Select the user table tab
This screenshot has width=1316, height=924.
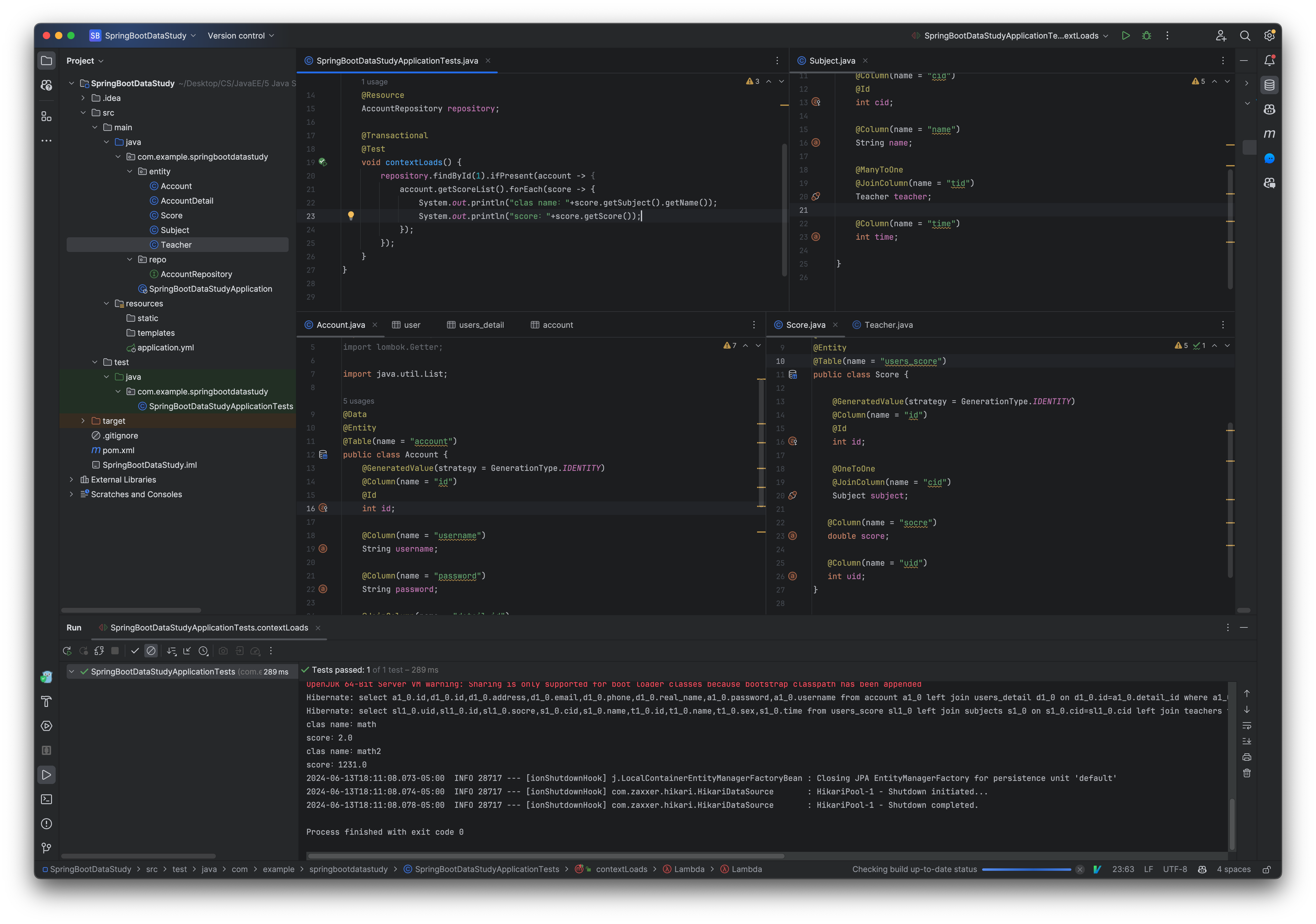[x=406, y=325]
